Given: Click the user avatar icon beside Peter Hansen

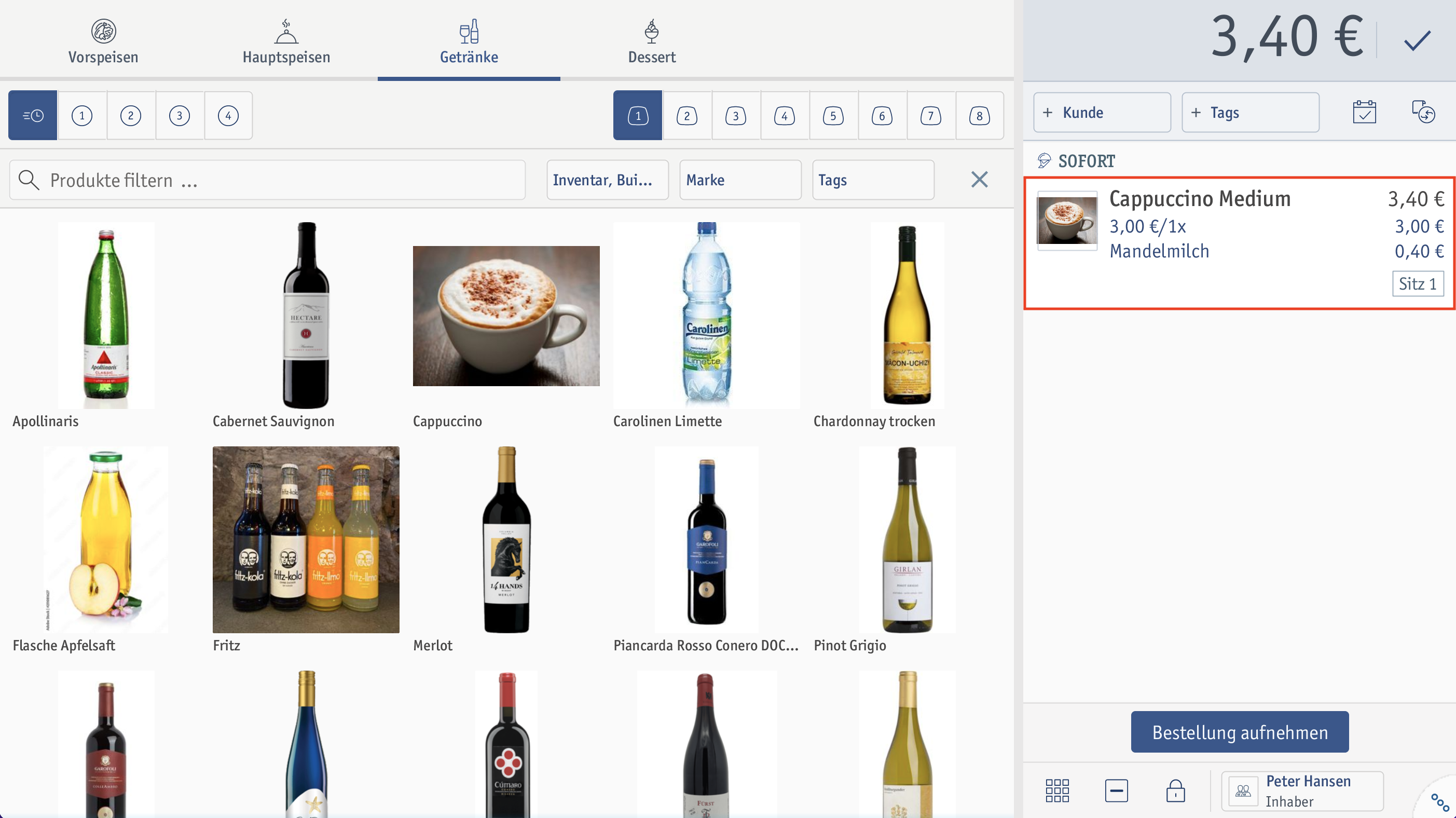Looking at the screenshot, I should [1243, 791].
